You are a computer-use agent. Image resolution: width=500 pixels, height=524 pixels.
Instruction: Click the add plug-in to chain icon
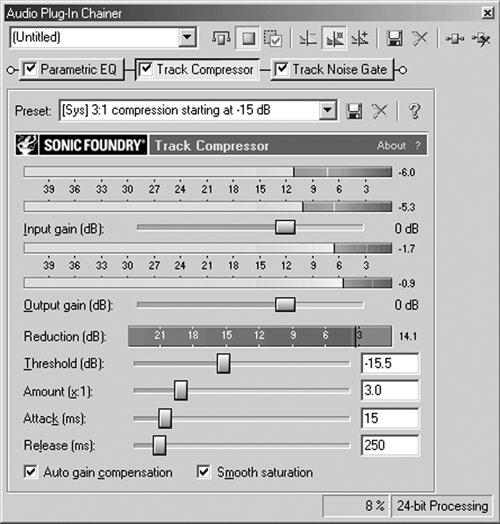[x=455, y=39]
